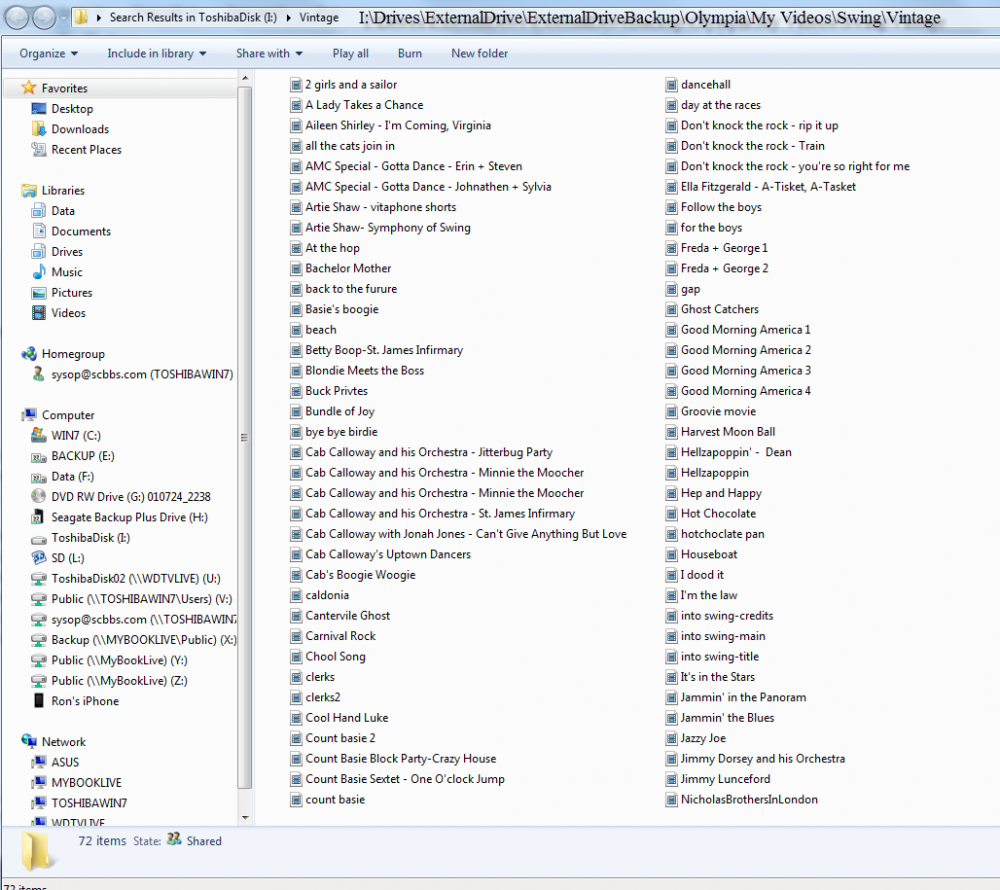
Task: Open the Pictures library icon
Action: 39,293
